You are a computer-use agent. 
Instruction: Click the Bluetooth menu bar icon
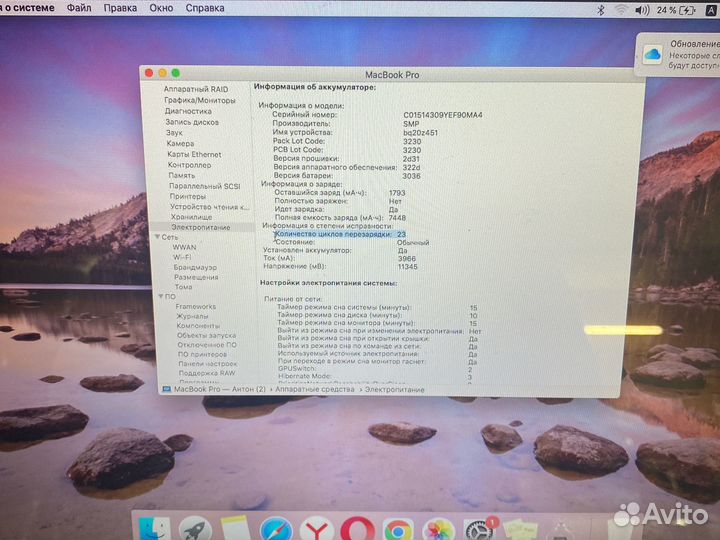600,10
